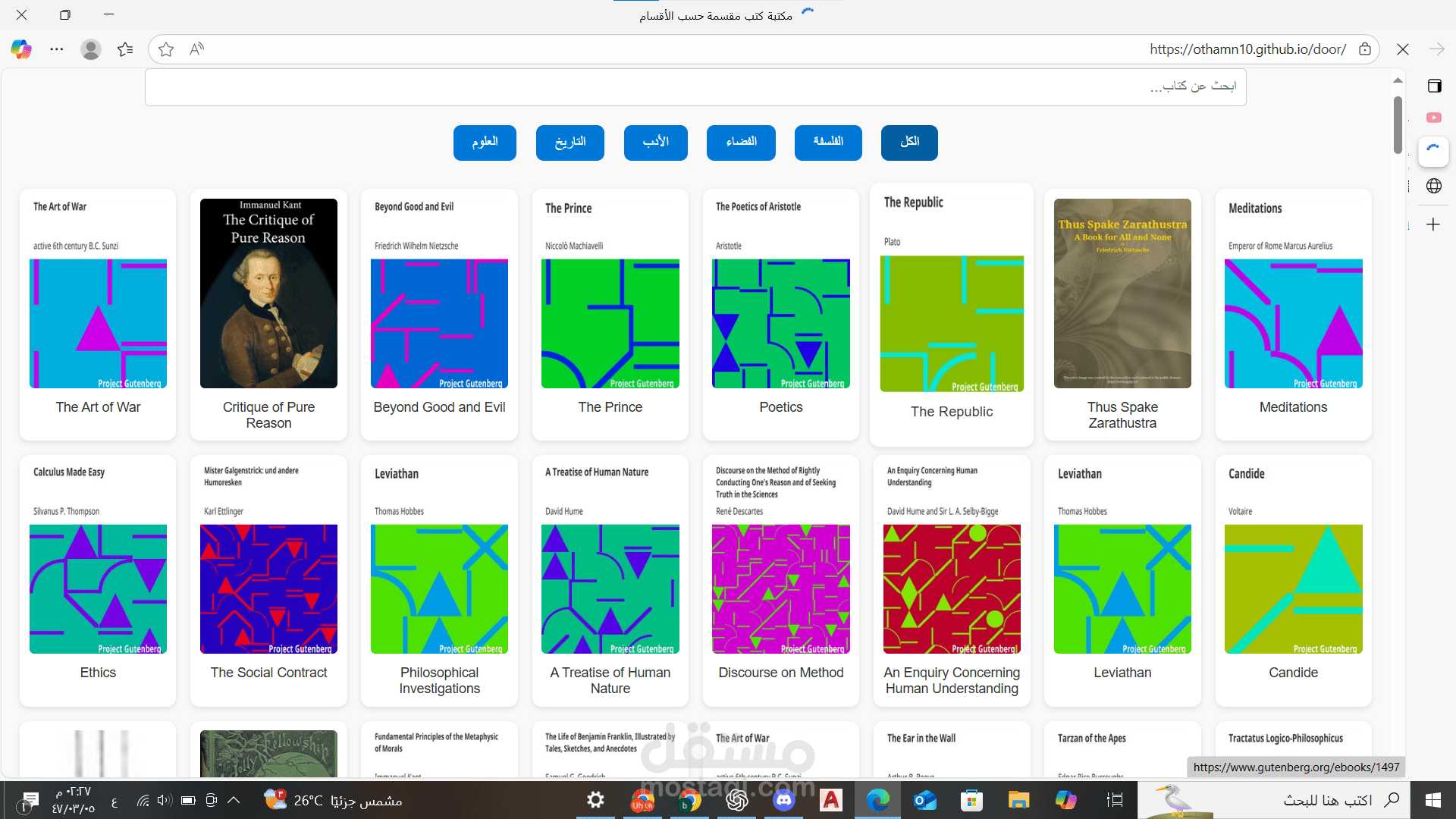Click the Ethics book title
Image resolution: width=1456 pixels, height=819 pixels.
point(98,673)
